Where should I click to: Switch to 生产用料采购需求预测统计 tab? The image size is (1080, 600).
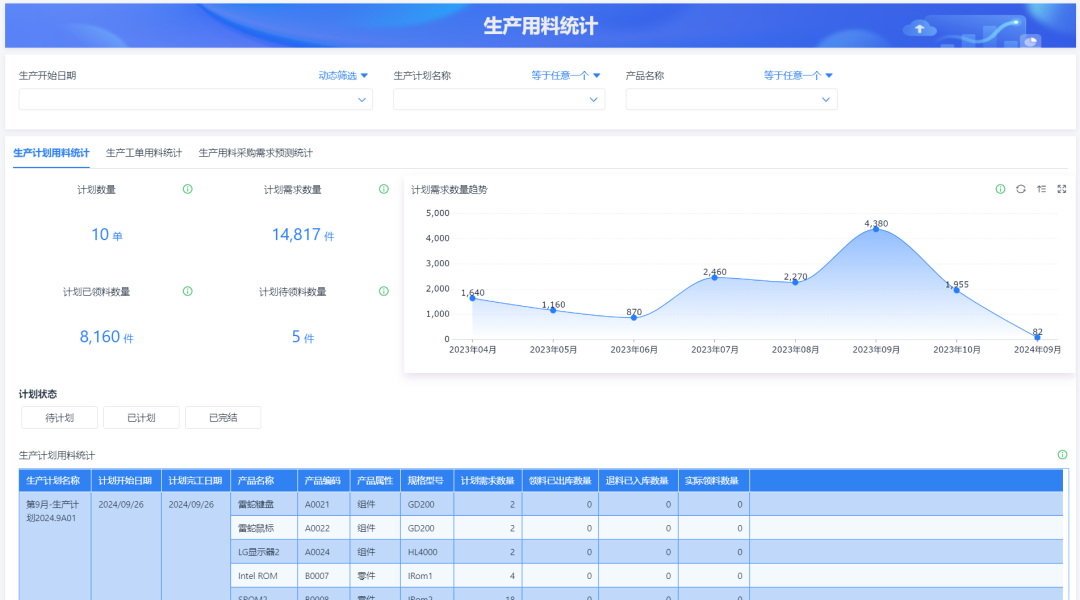(x=255, y=153)
